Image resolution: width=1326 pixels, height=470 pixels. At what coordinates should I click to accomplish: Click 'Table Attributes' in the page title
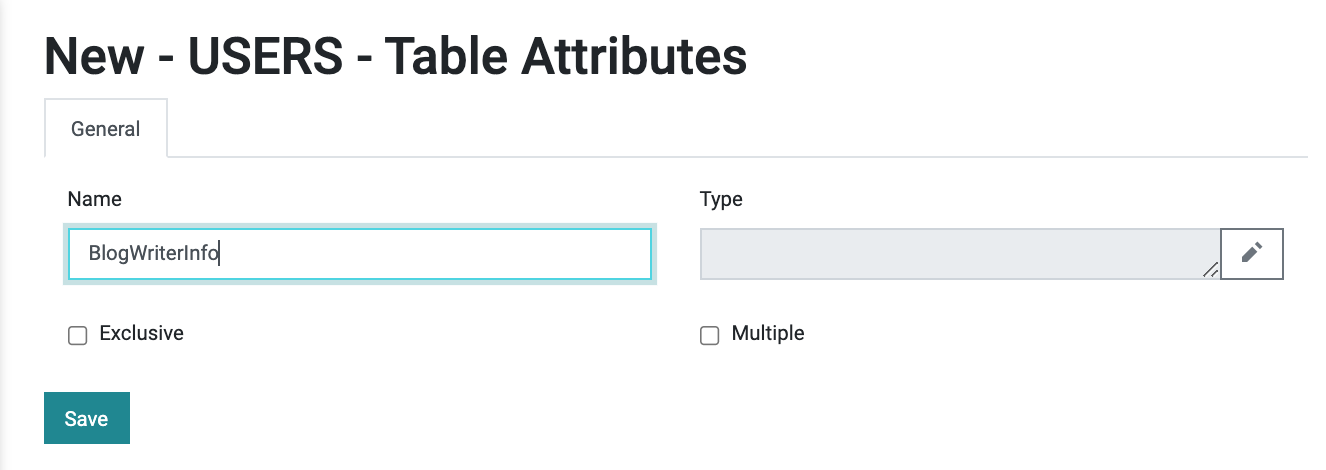click(x=557, y=58)
